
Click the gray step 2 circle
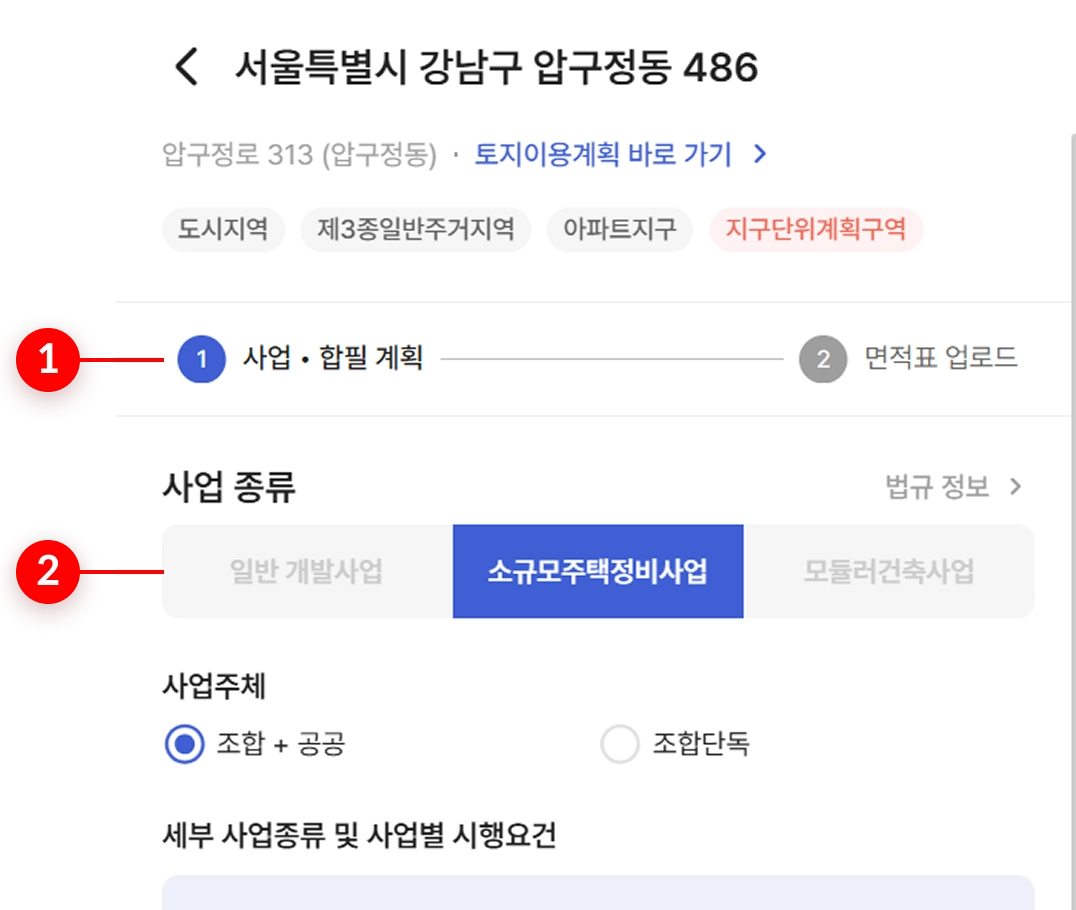pyautogui.click(x=823, y=359)
